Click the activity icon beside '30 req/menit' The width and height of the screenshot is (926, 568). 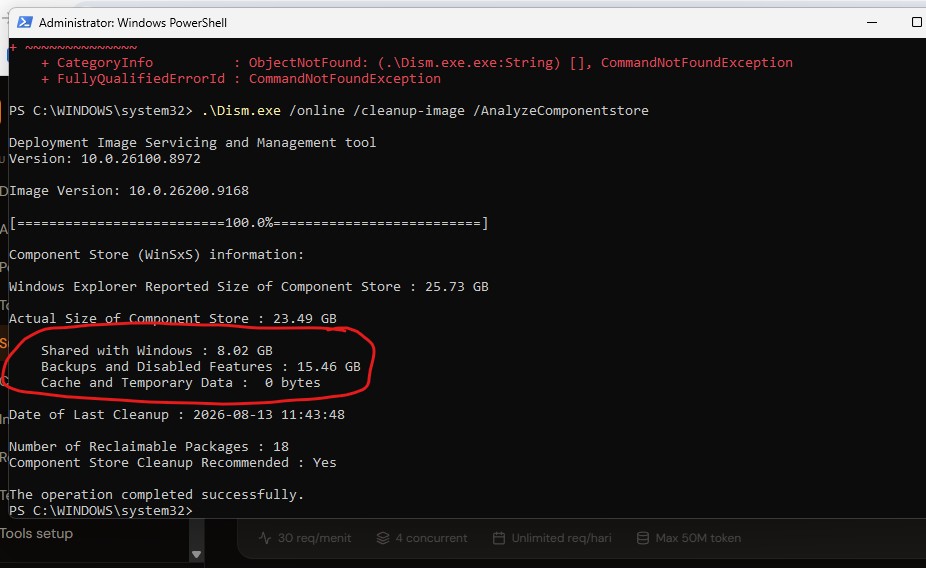tap(265, 538)
